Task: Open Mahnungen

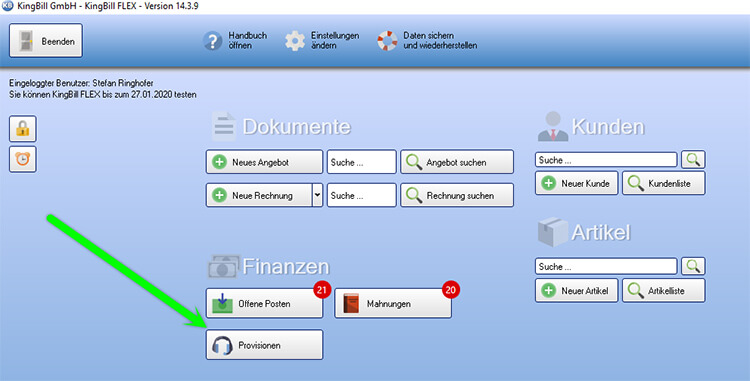Action: coord(393,304)
